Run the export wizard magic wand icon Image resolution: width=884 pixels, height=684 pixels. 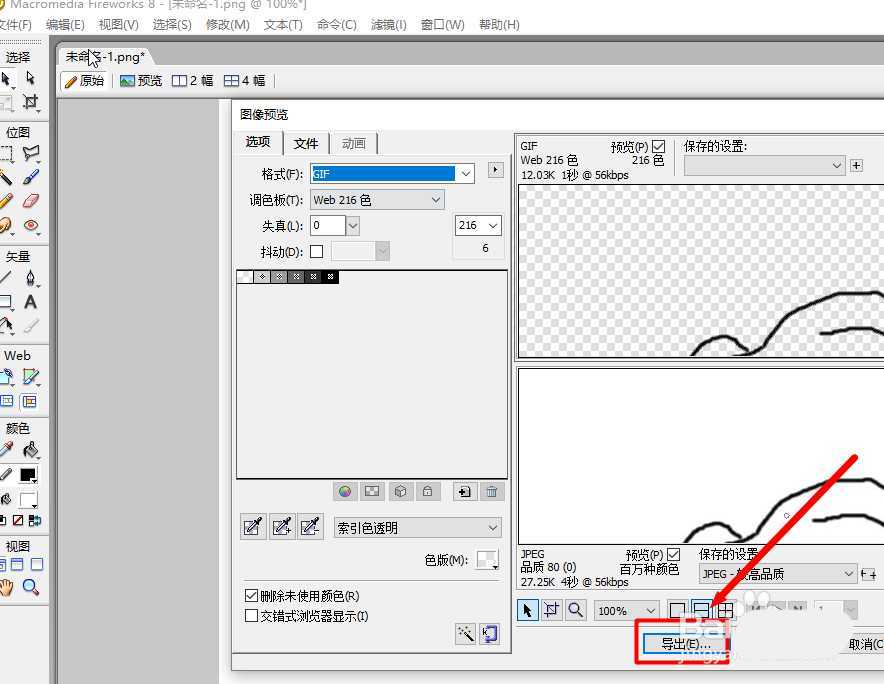click(465, 634)
